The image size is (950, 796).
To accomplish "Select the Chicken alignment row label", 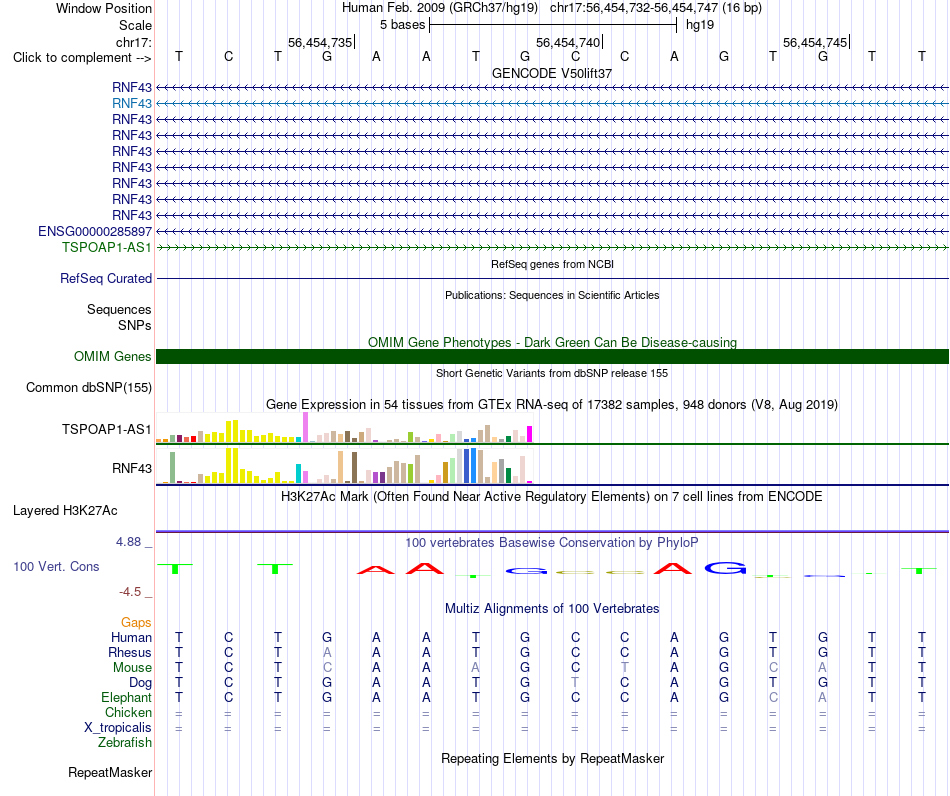I will [128, 712].
